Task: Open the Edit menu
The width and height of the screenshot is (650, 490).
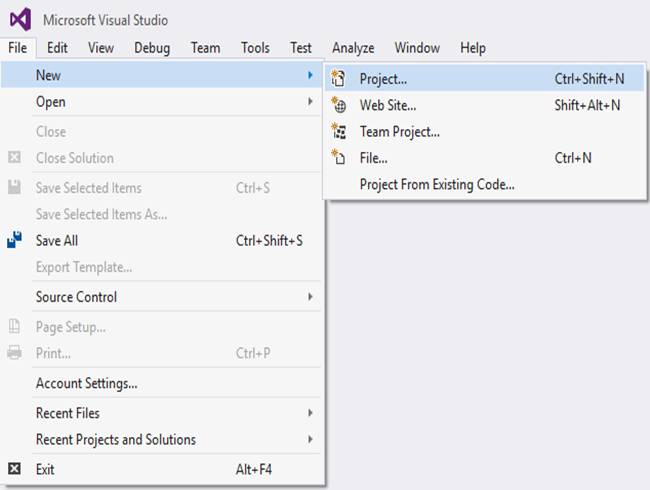Action: click(57, 47)
